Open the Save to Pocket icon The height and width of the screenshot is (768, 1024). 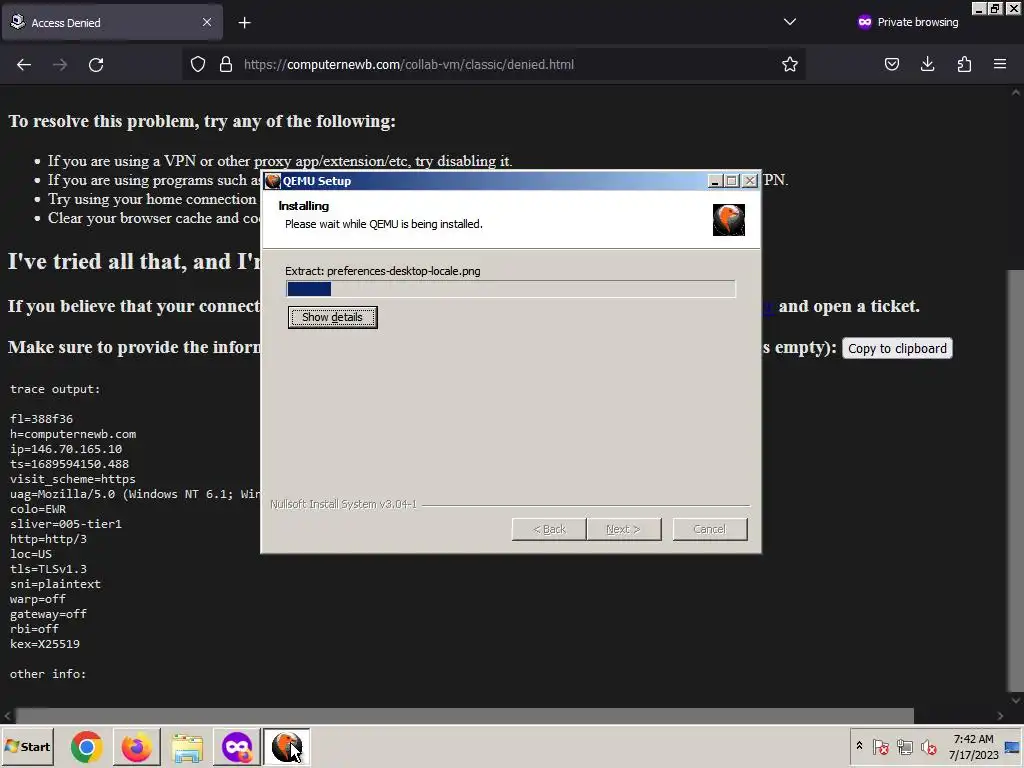tap(891, 65)
